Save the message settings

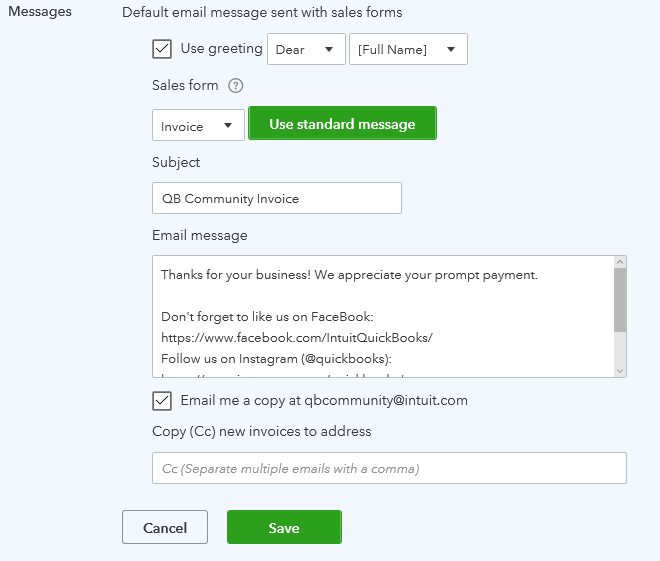284,527
